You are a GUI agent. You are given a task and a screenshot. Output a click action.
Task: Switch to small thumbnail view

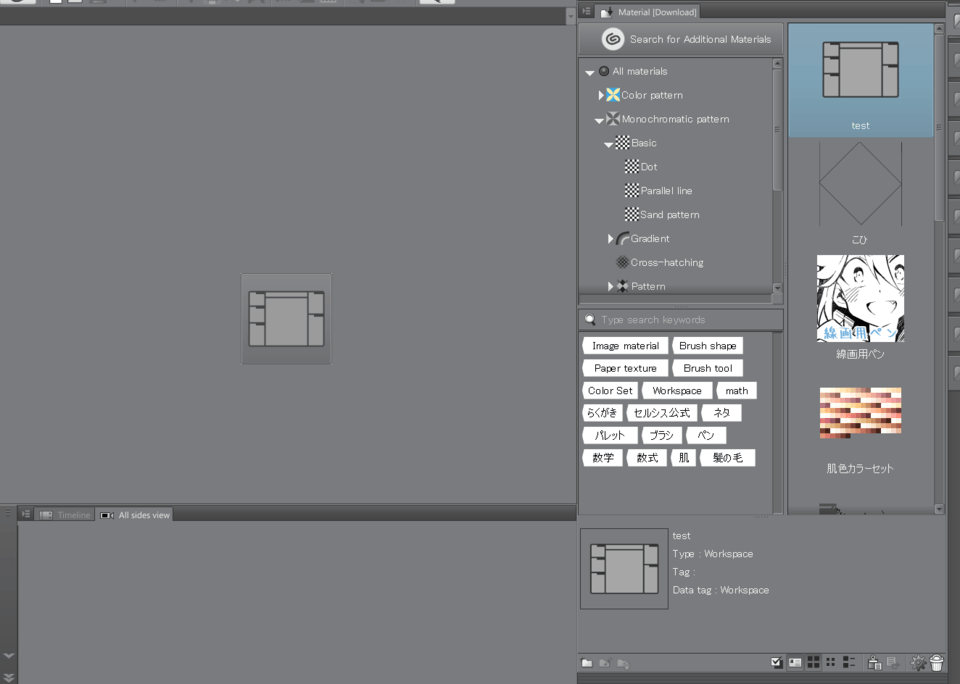(831, 662)
